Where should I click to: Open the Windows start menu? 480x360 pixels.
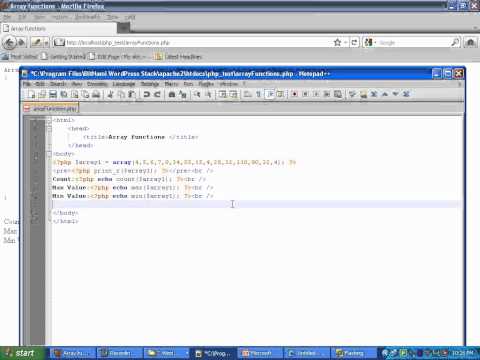[21, 353]
